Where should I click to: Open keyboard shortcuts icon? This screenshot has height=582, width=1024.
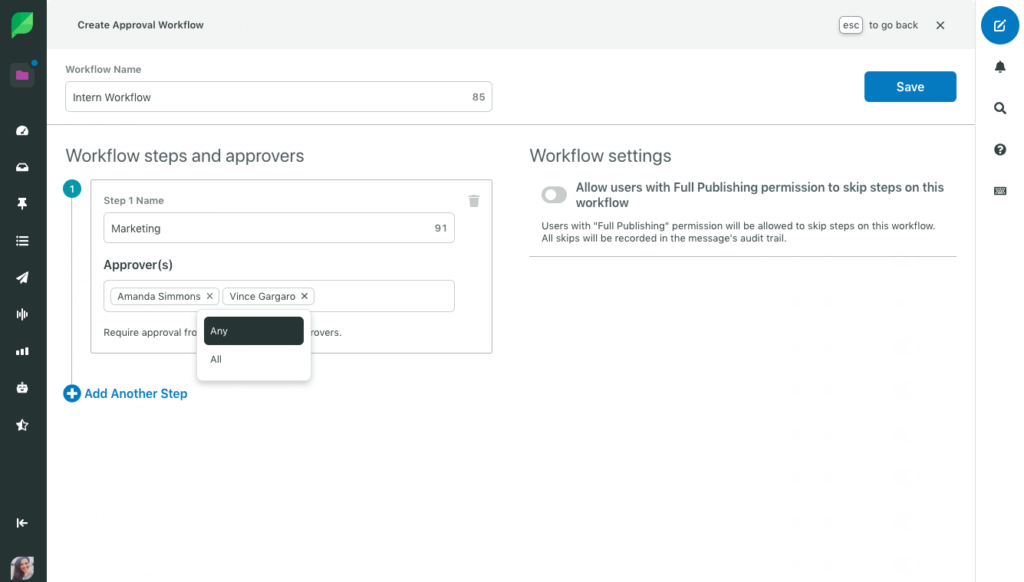point(1000,190)
